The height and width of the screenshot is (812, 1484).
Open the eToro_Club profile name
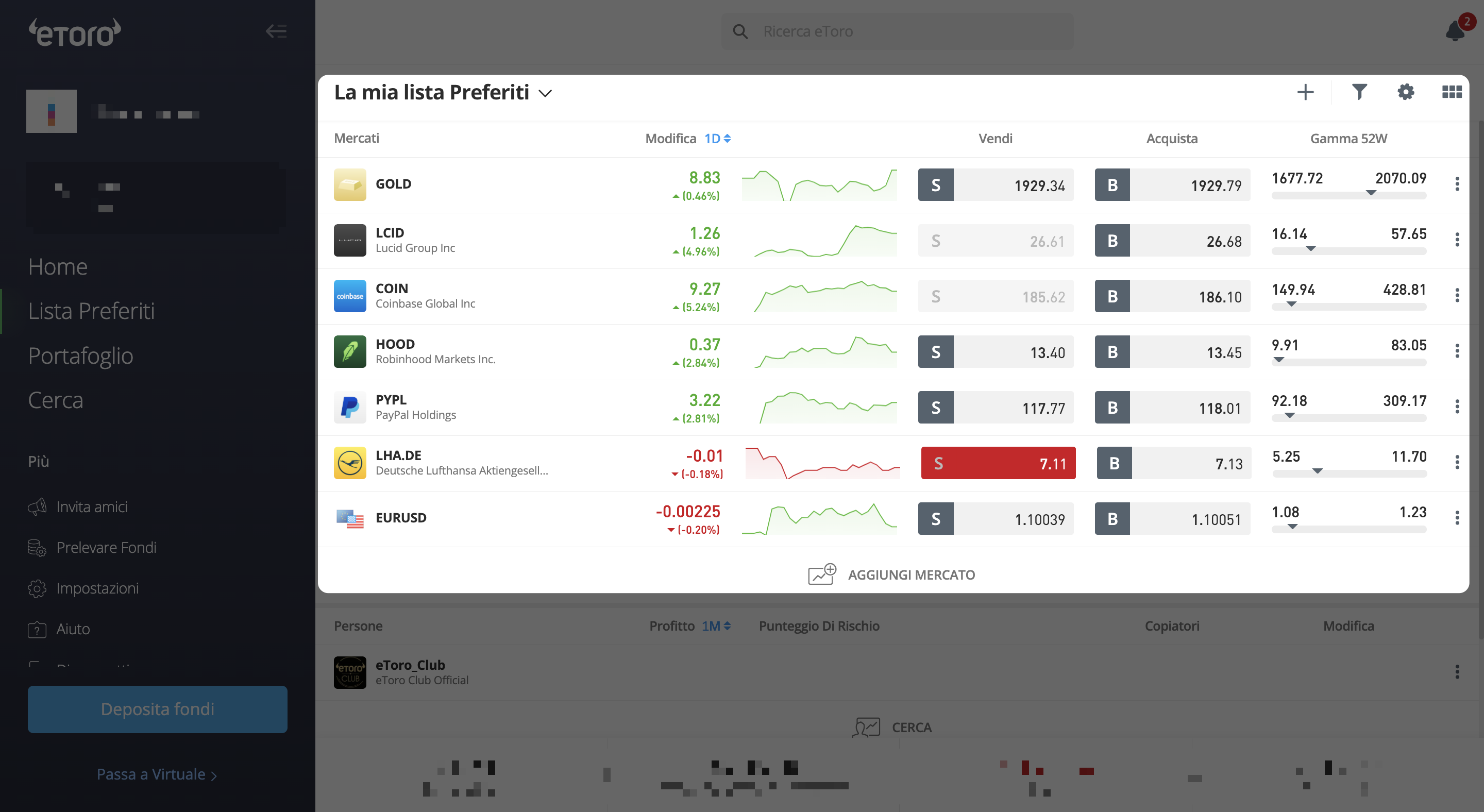point(410,665)
